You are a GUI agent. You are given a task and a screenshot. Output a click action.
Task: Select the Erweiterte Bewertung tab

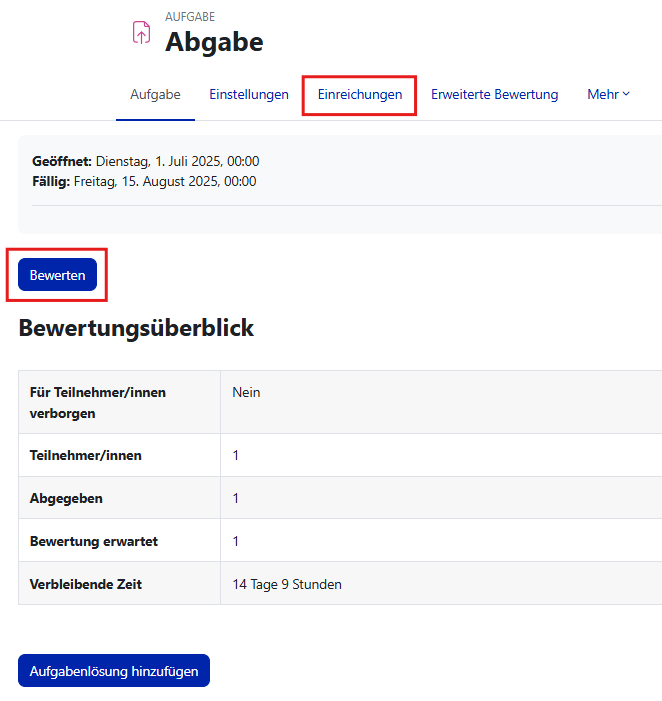(x=494, y=95)
